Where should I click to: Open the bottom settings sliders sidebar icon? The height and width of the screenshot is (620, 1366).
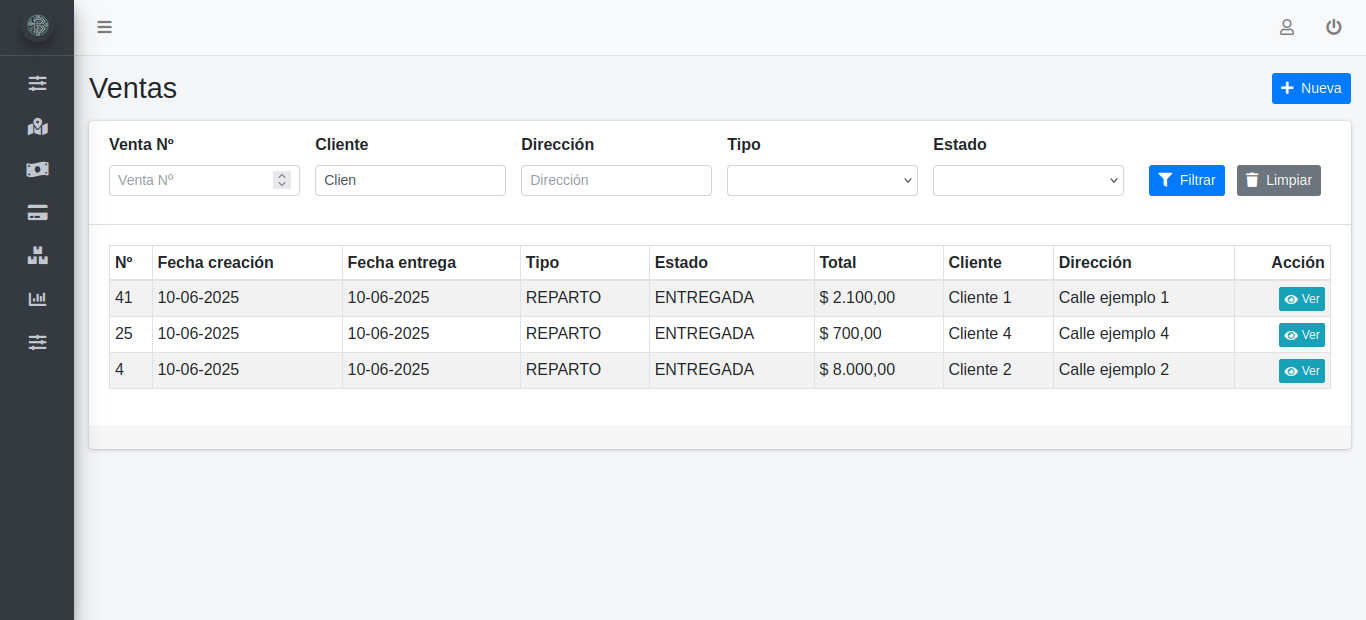(37, 342)
